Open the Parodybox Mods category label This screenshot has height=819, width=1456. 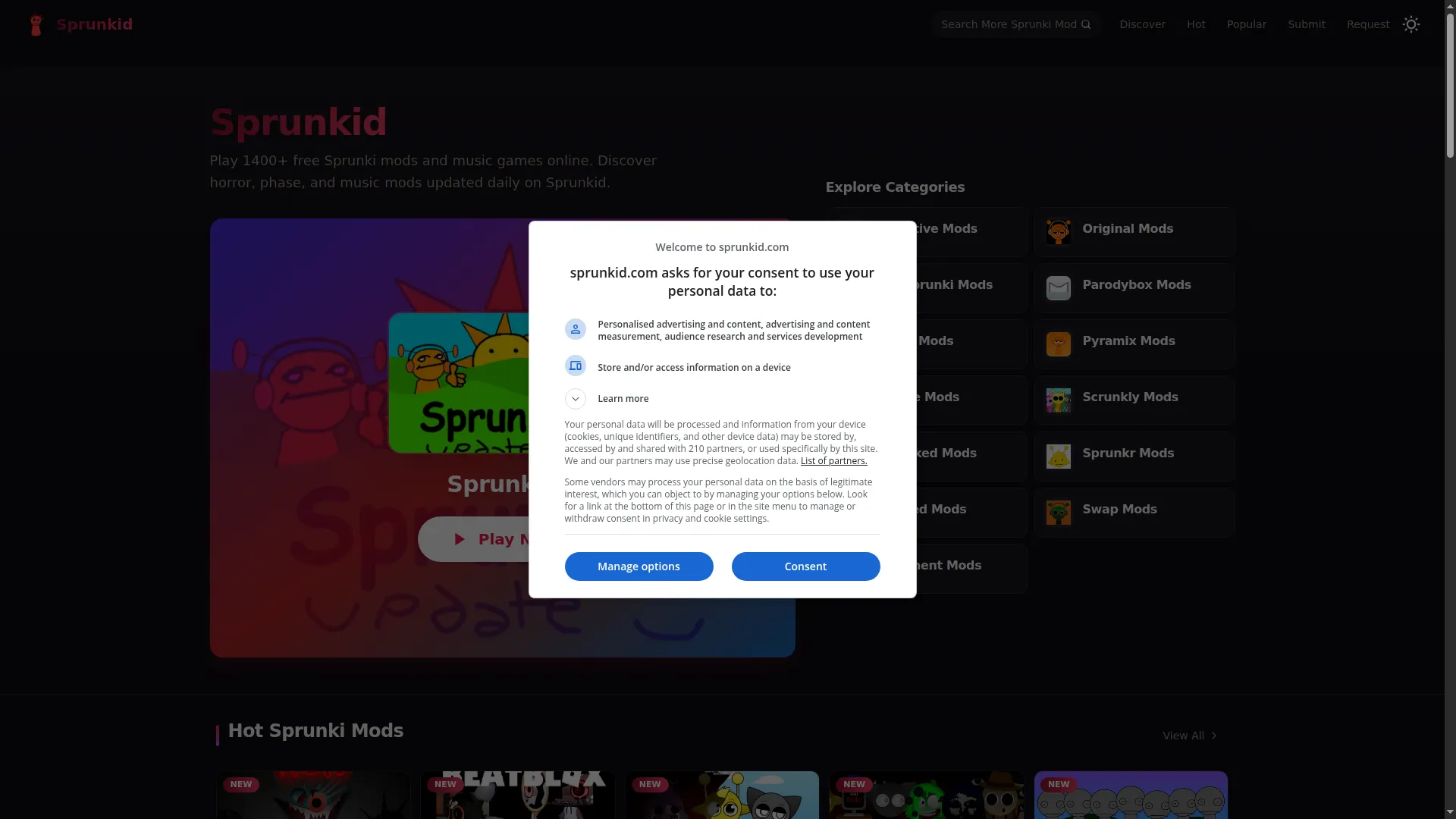coord(1136,284)
